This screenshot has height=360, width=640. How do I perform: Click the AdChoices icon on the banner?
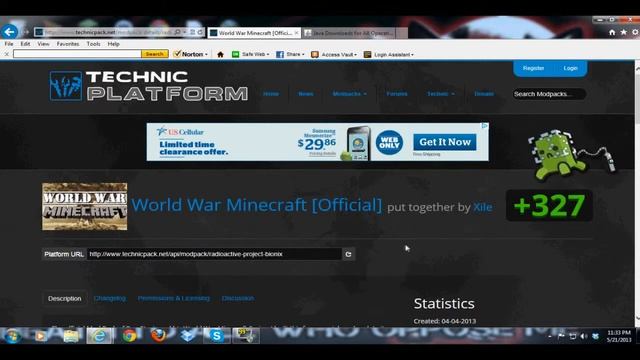pyautogui.click(x=484, y=126)
